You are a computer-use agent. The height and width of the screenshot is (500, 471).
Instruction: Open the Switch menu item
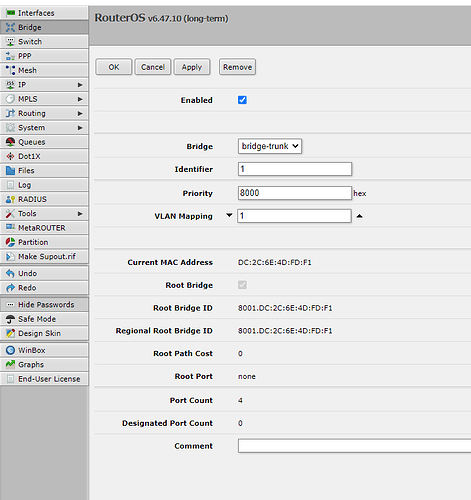(44, 42)
